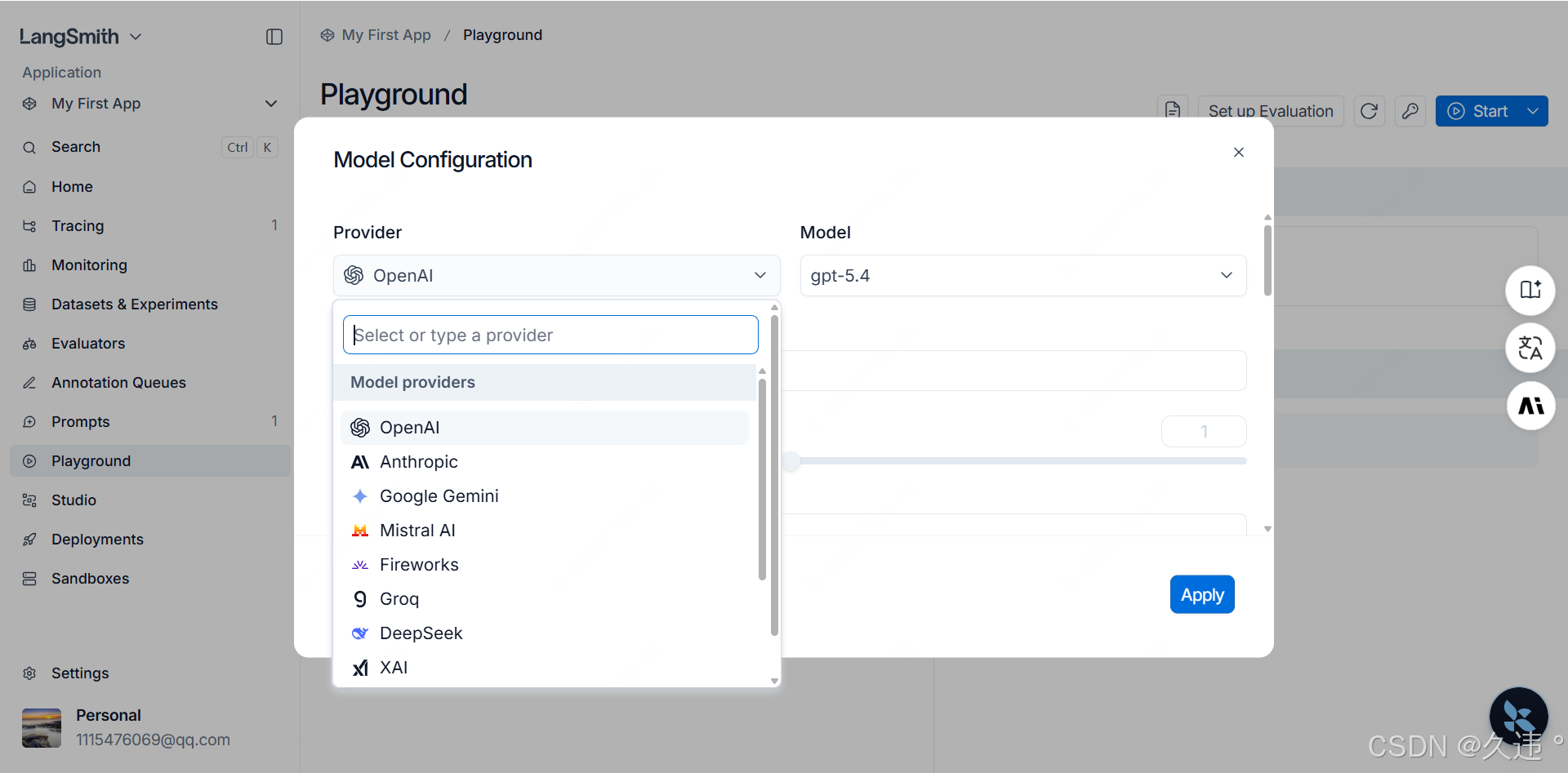Click the dialog vertical scrollbar thumb
Image resolution: width=1568 pixels, height=773 pixels.
point(1267,260)
